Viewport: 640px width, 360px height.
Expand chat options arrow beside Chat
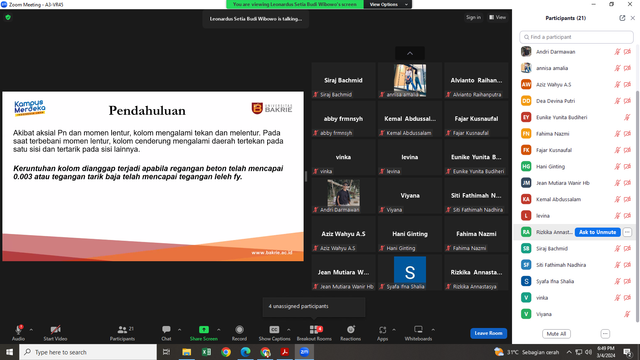tap(179, 330)
